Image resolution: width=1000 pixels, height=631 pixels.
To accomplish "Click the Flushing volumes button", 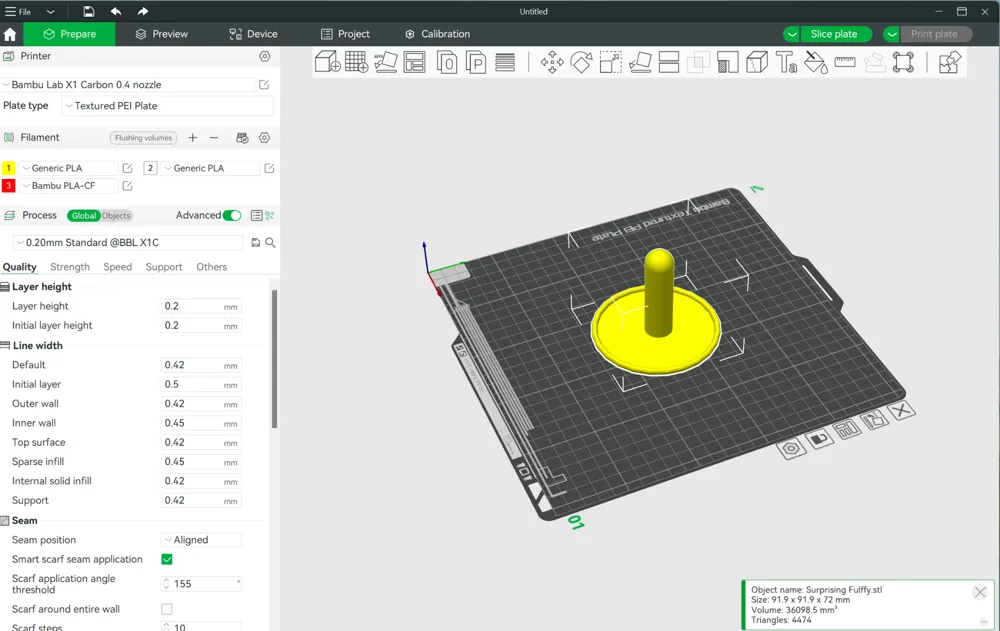I will click(x=143, y=138).
